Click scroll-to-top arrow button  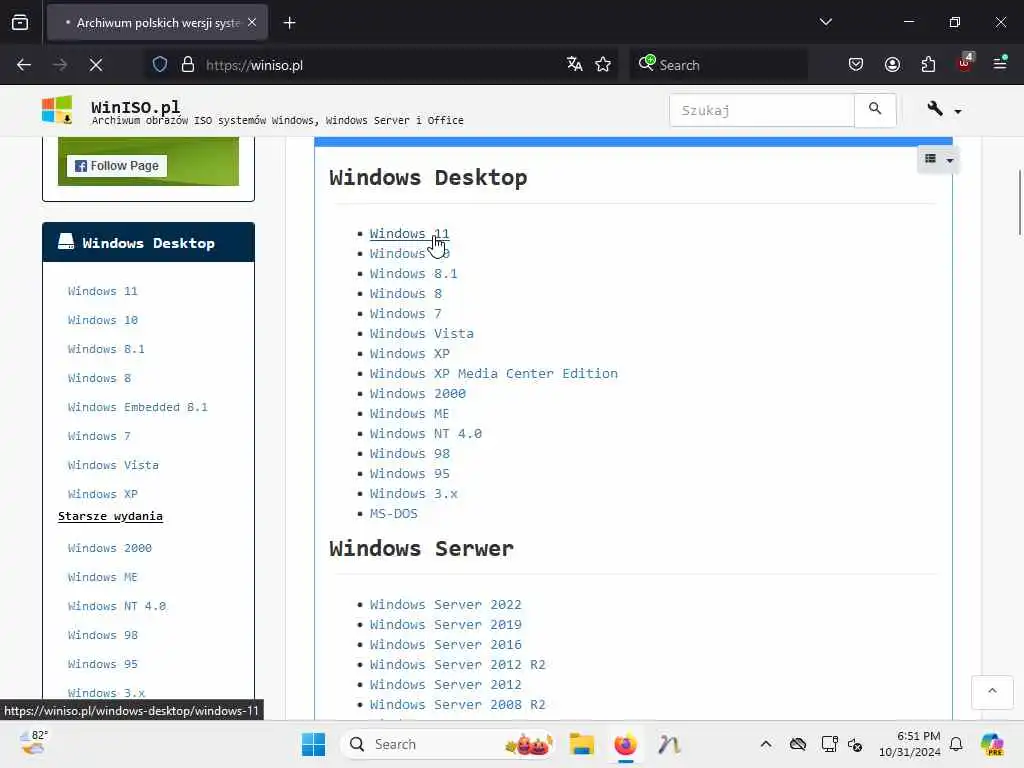[992, 692]
